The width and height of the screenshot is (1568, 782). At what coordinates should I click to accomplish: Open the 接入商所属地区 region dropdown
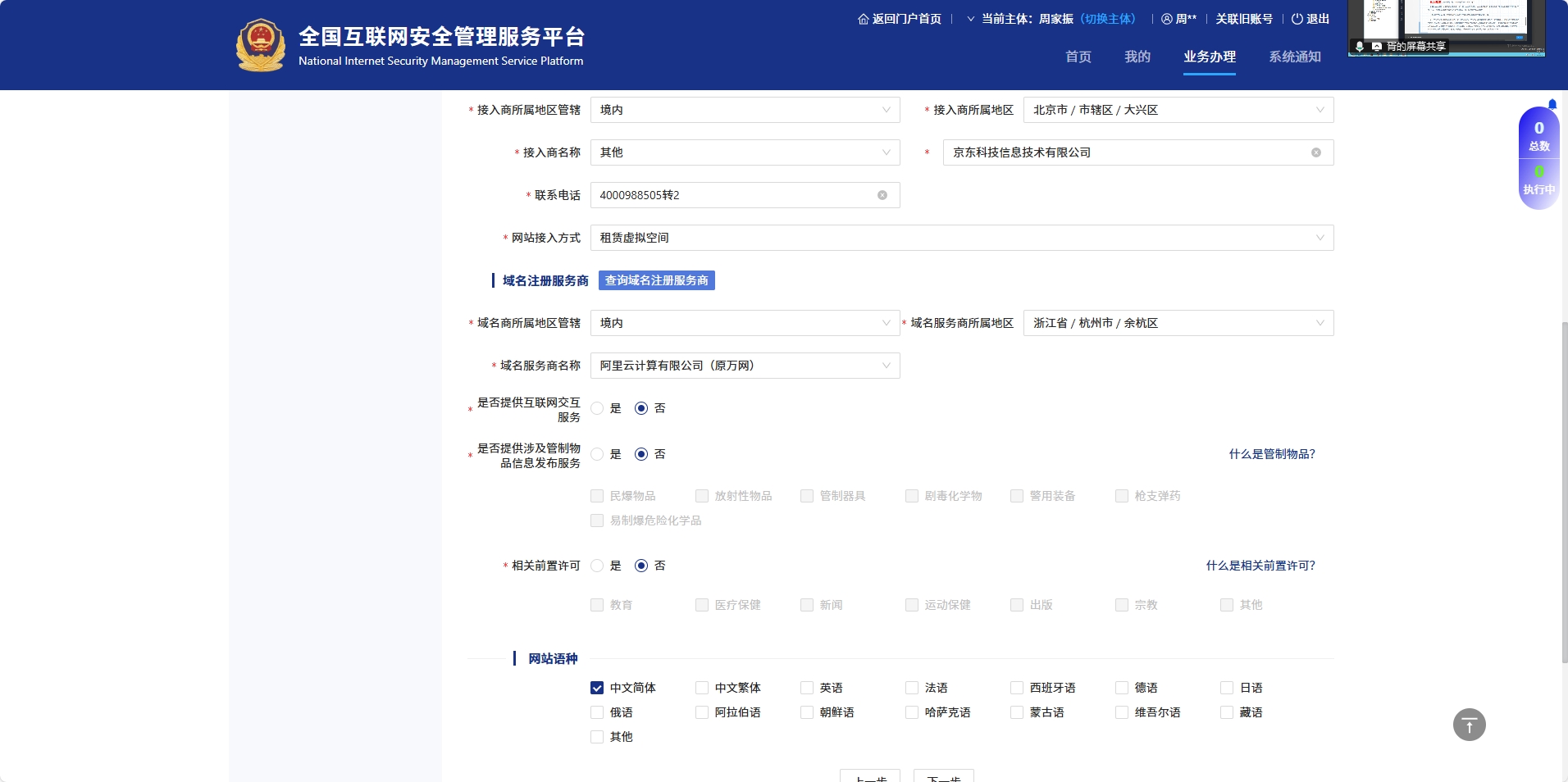tap(1178, 110)
